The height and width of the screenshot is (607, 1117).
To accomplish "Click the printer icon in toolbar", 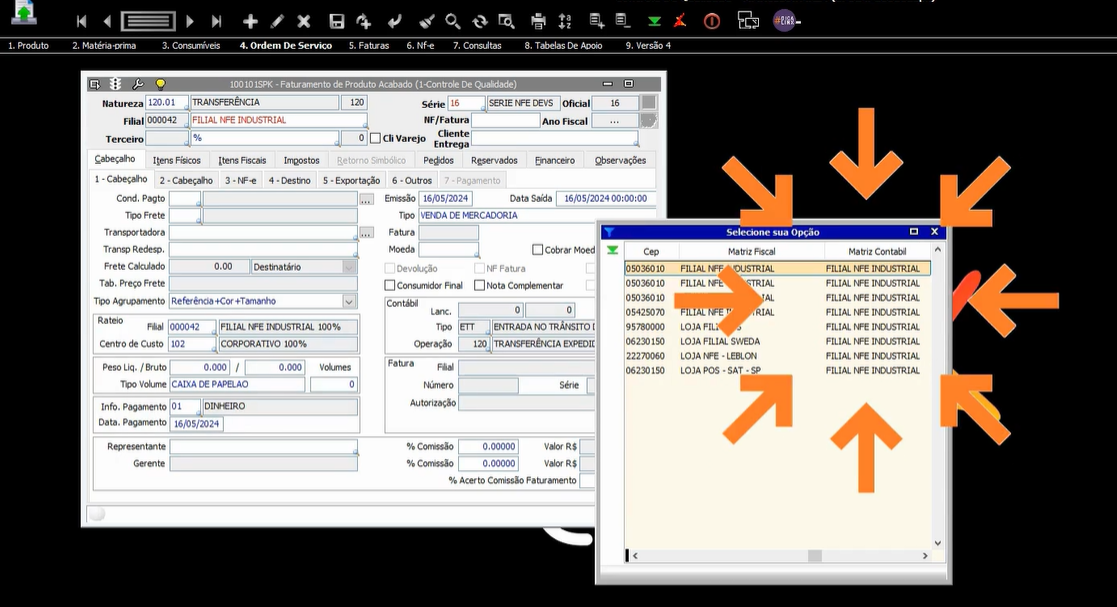I will pos(539,21).
